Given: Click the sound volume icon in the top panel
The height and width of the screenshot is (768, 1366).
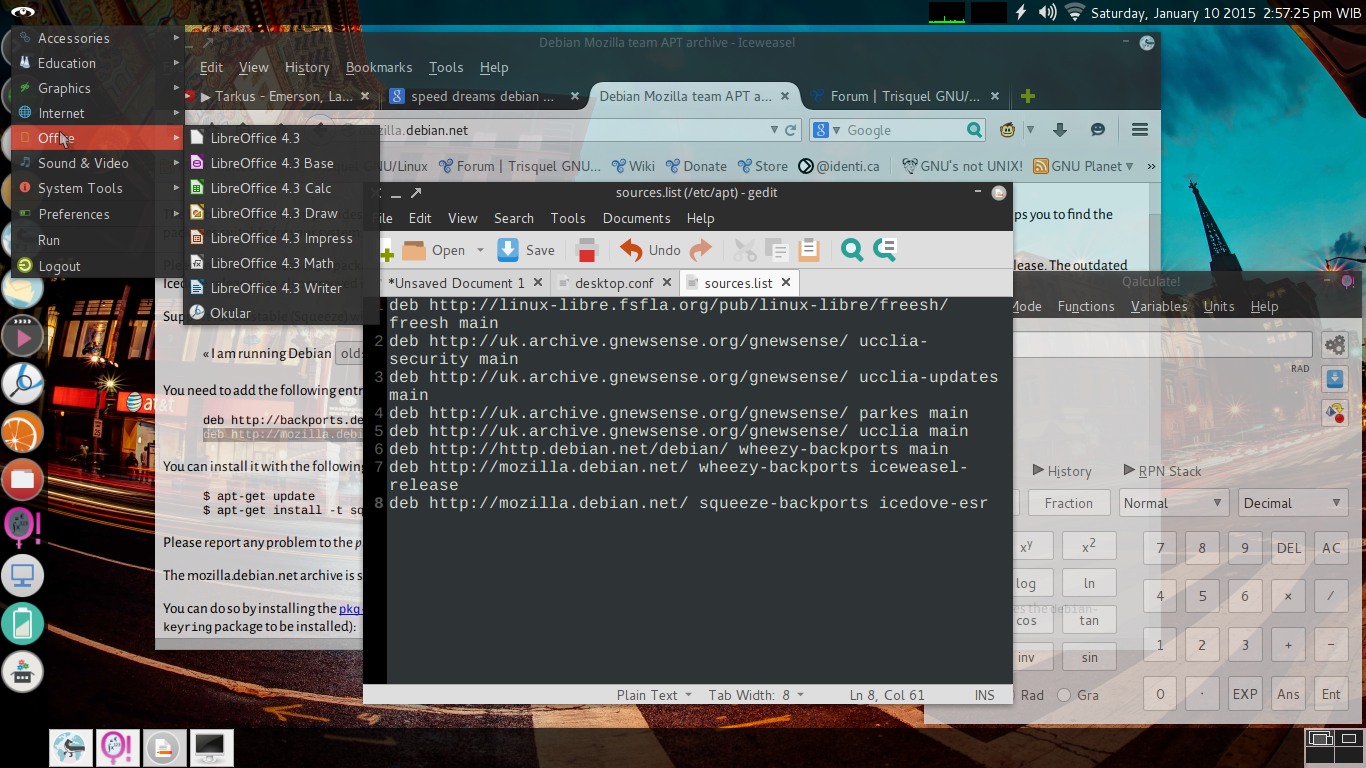Looking at the screenshot, I should (1048, 12).
